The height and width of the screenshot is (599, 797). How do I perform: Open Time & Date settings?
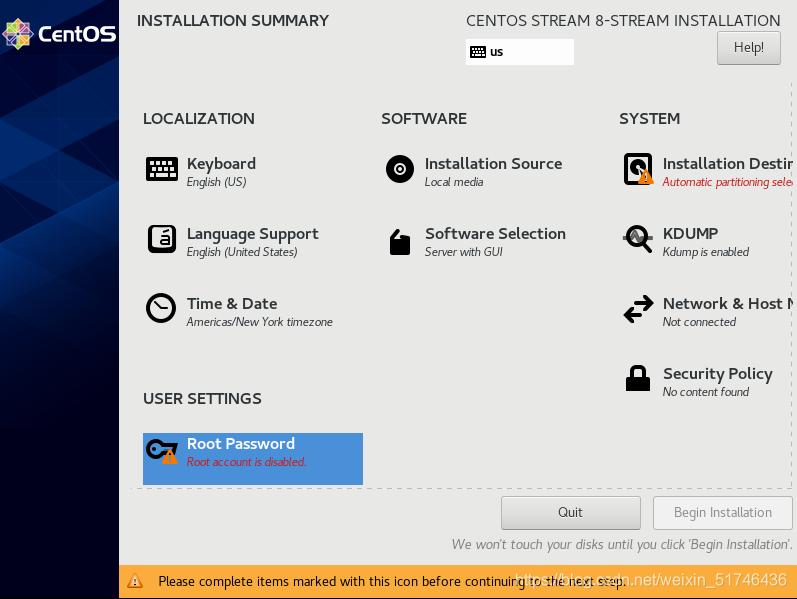pyautogui.click(x=232, y=304)
